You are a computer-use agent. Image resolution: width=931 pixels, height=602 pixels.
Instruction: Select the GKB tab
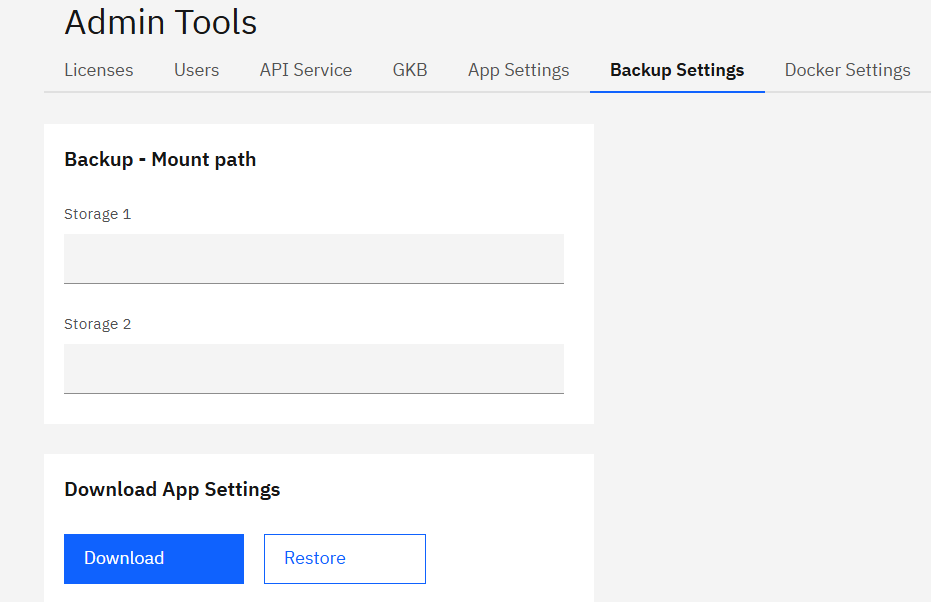pos(409,70)
